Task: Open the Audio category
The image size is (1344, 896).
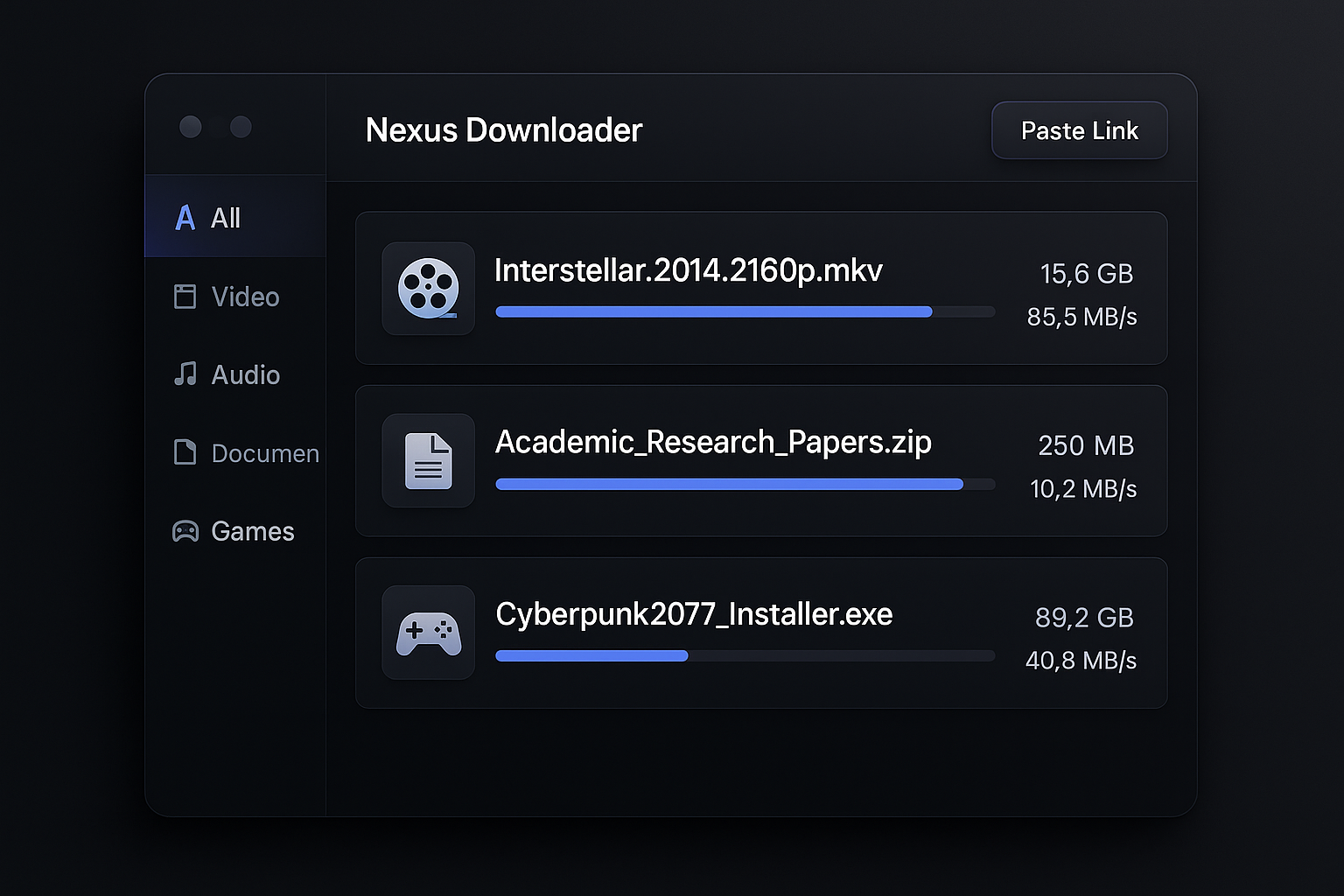Action: [244, 374]
